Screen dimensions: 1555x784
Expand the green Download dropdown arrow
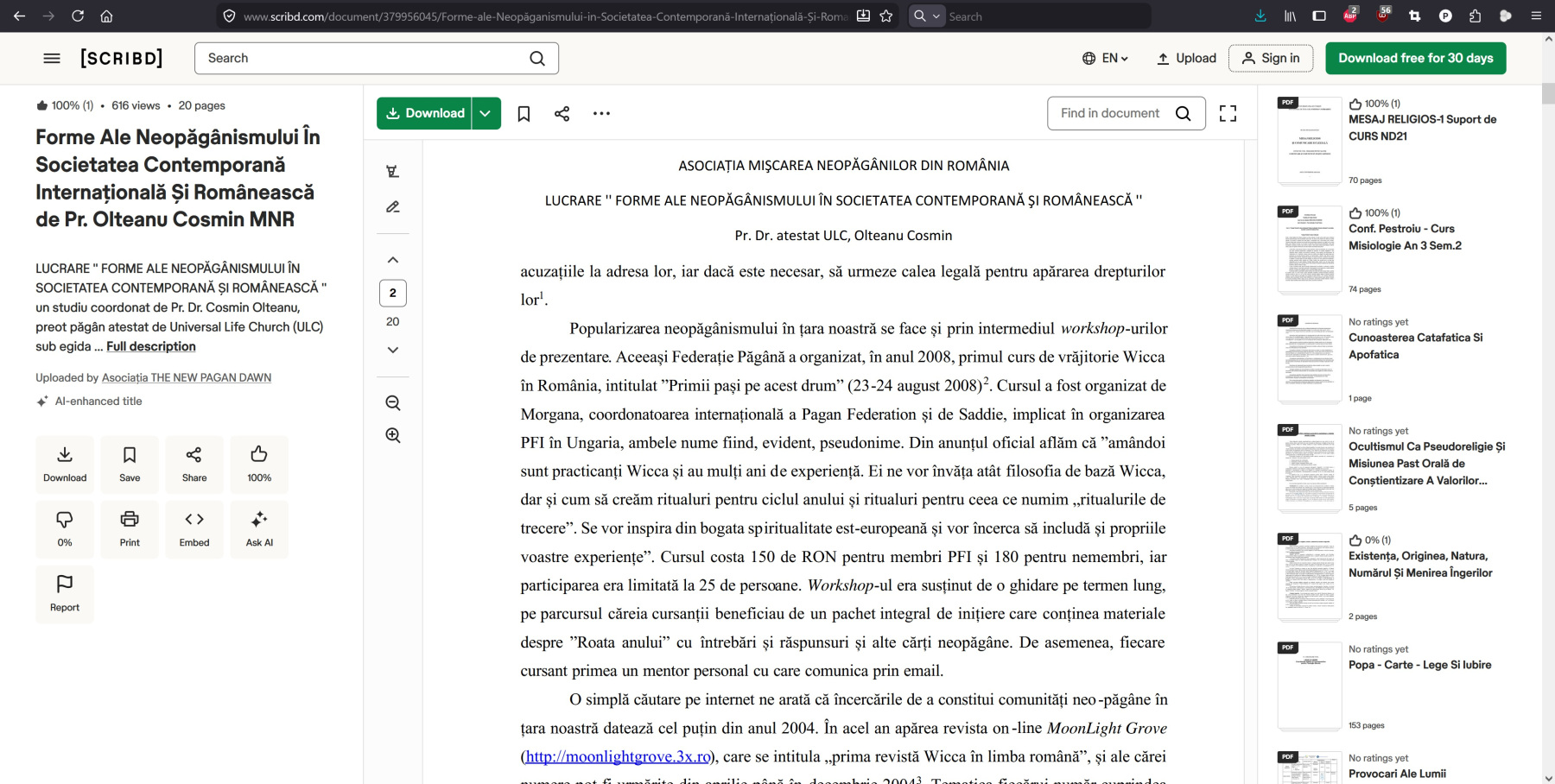pyautogui.click(x=486, y=113)
